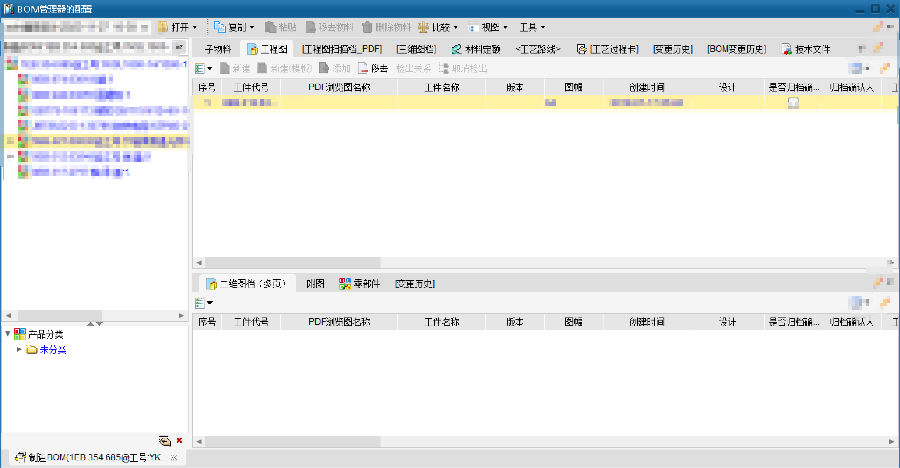
Task: Click the 创建时间 header in upper grid
Action: 646,87
